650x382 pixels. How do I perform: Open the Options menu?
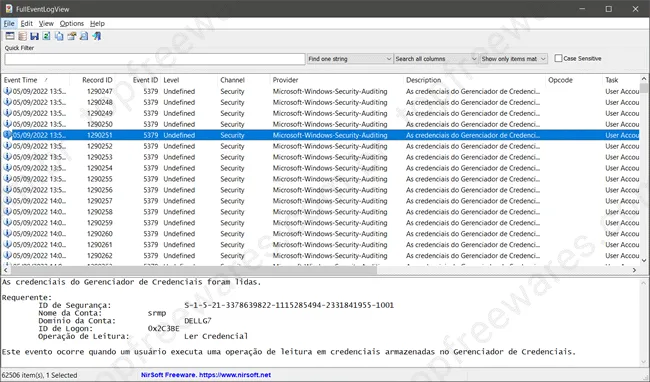72,24
